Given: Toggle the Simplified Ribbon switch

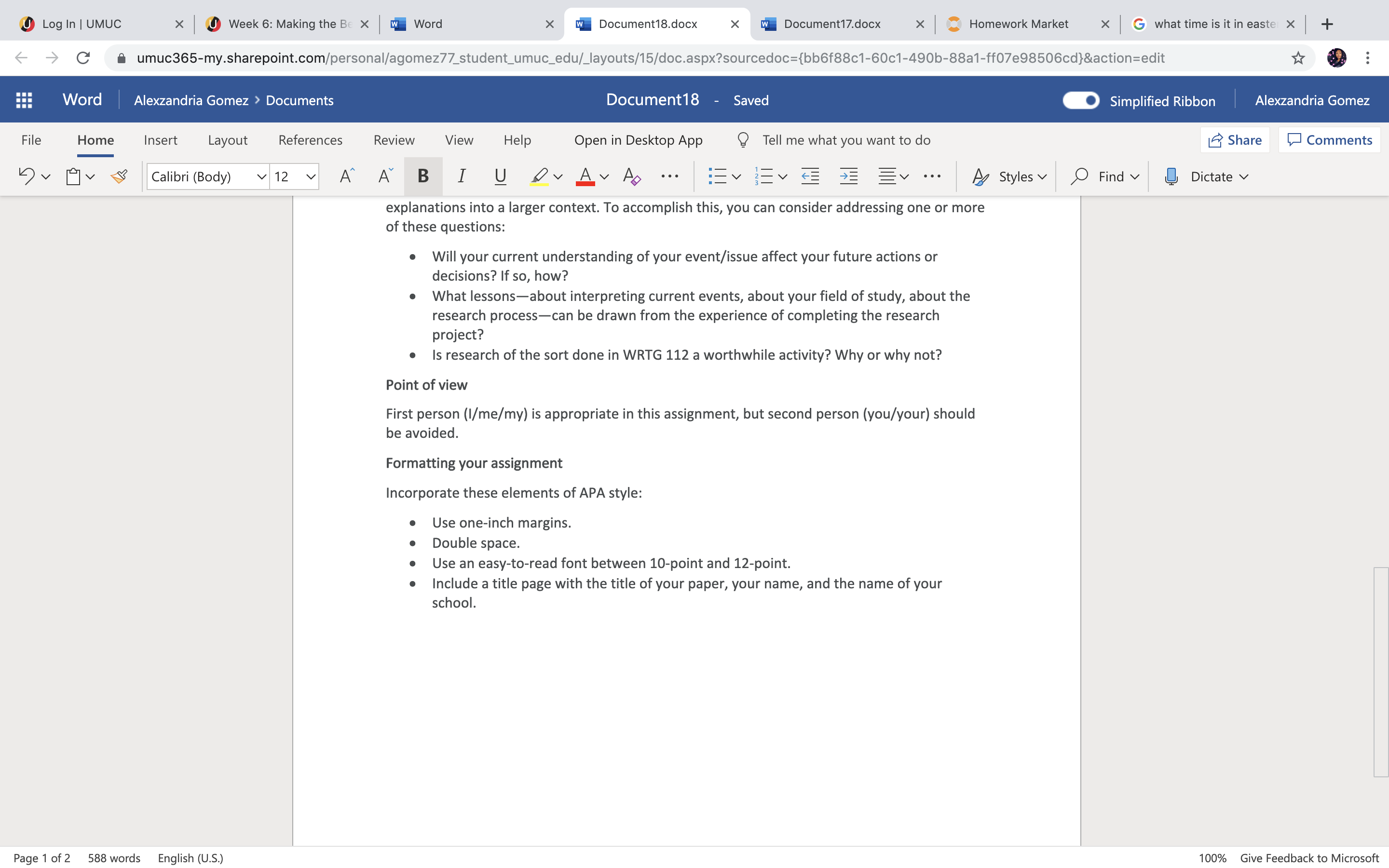Looking at the screenshot, I should coord(1081,100).
